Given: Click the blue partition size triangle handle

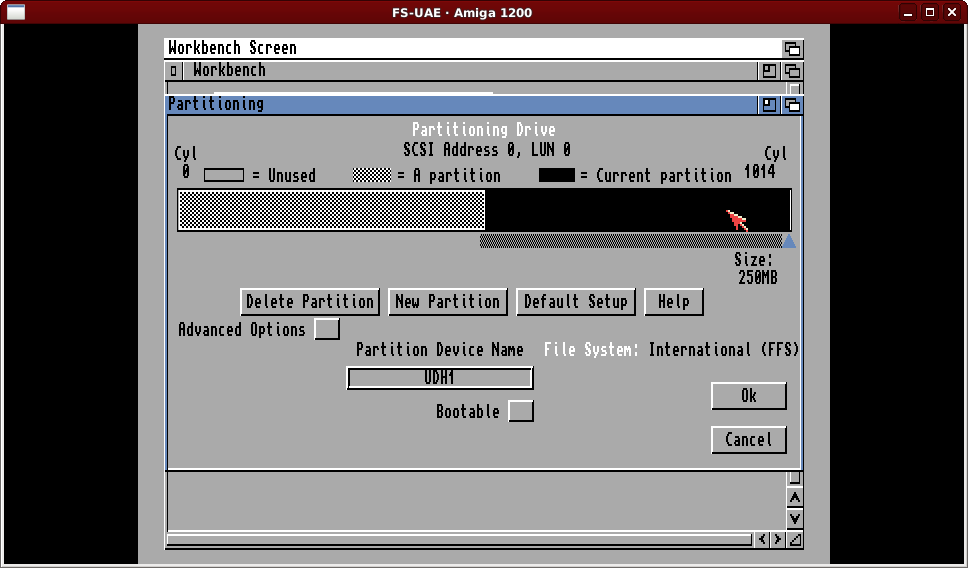Looking at the screenshot, I should 788,241.
